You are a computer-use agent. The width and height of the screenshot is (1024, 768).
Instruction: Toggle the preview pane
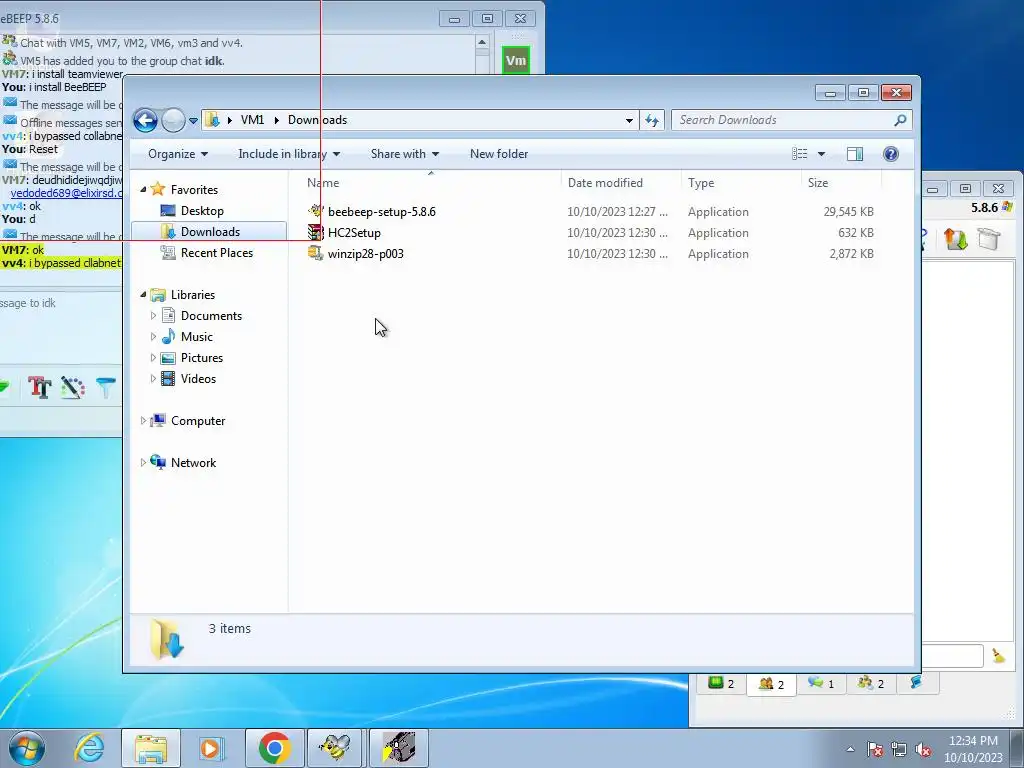point(855,154)
